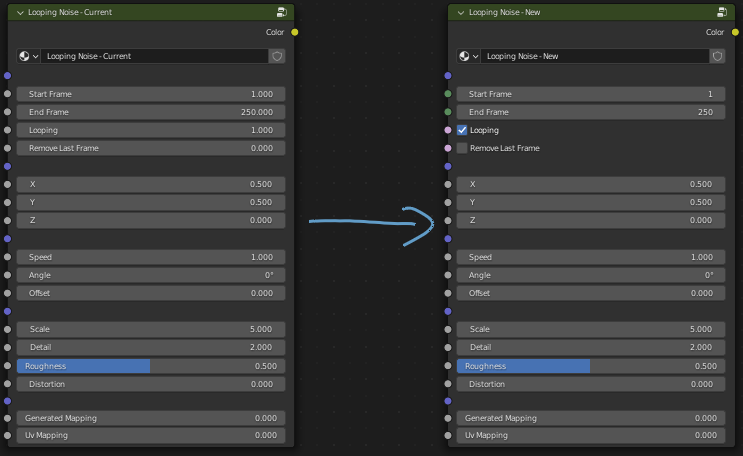
Task: Click Start Frame input socket on Current node
Action: 7,94
